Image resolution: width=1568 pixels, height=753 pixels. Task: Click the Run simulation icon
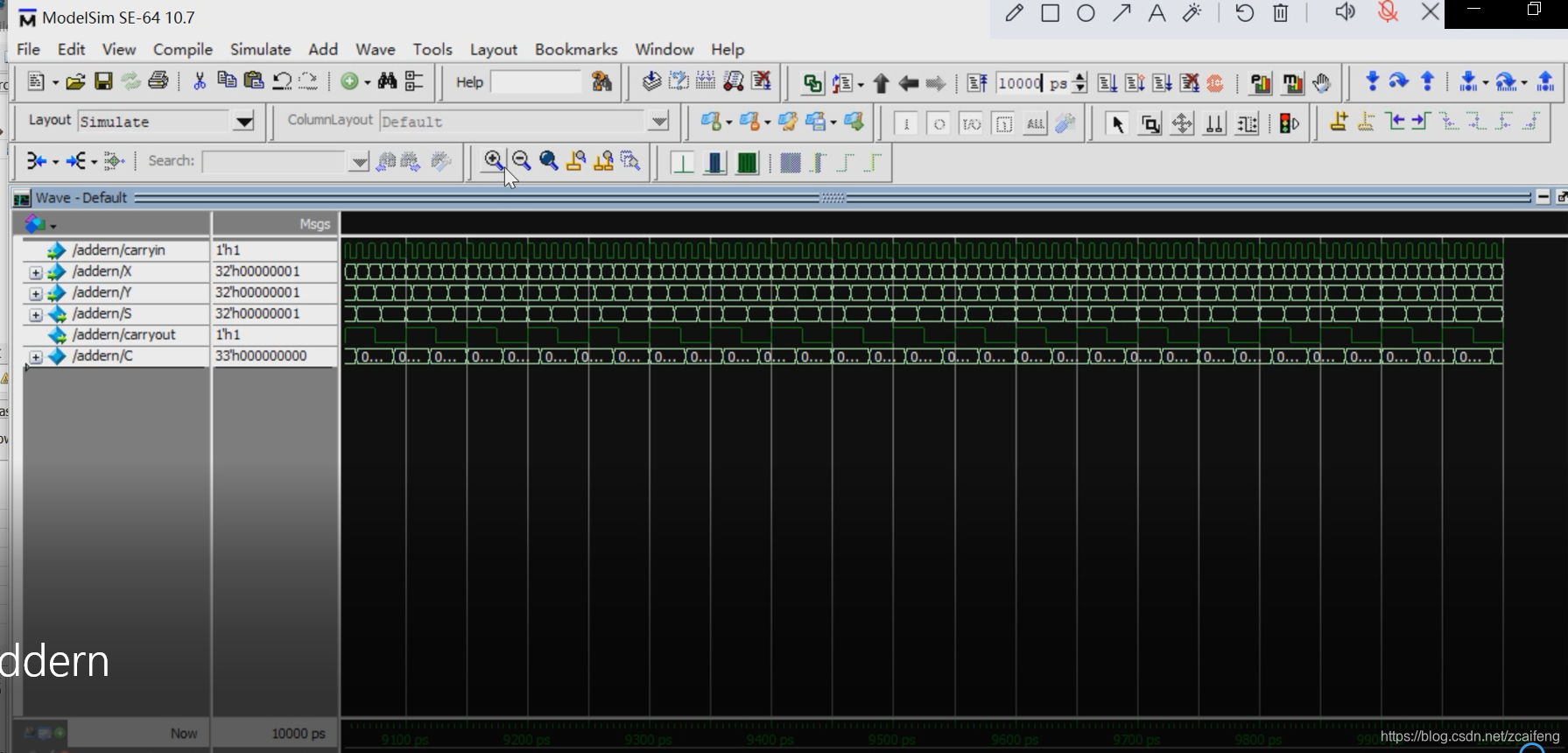1107,83
